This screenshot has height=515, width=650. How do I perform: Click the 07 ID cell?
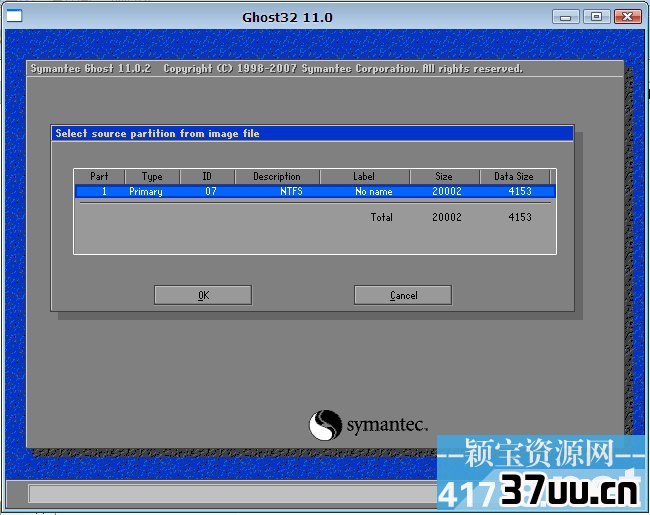click(211, 191)
